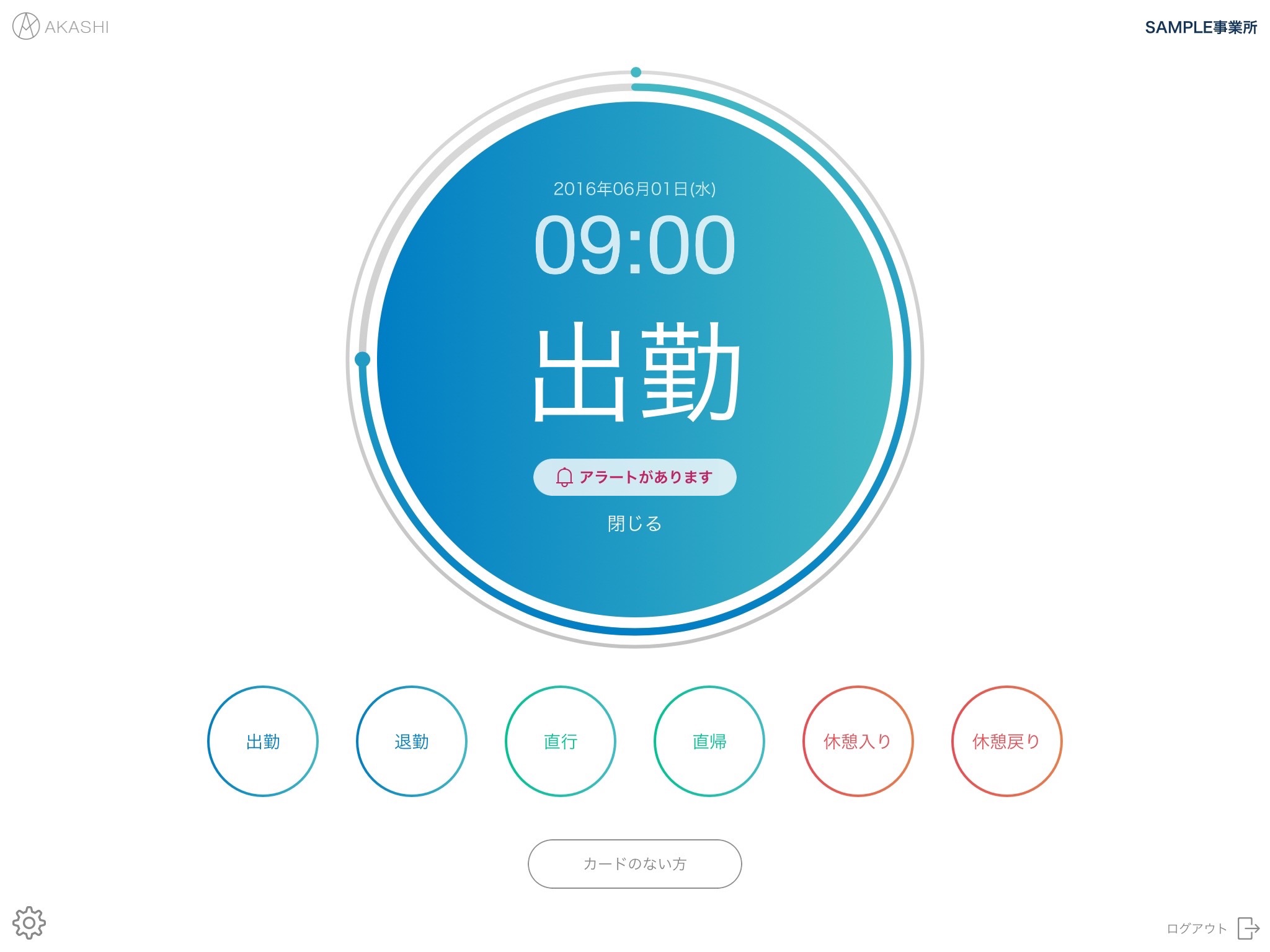Click 閉じる to close the confirmation
Screen dimensions: 1270x952
(634, 522)
